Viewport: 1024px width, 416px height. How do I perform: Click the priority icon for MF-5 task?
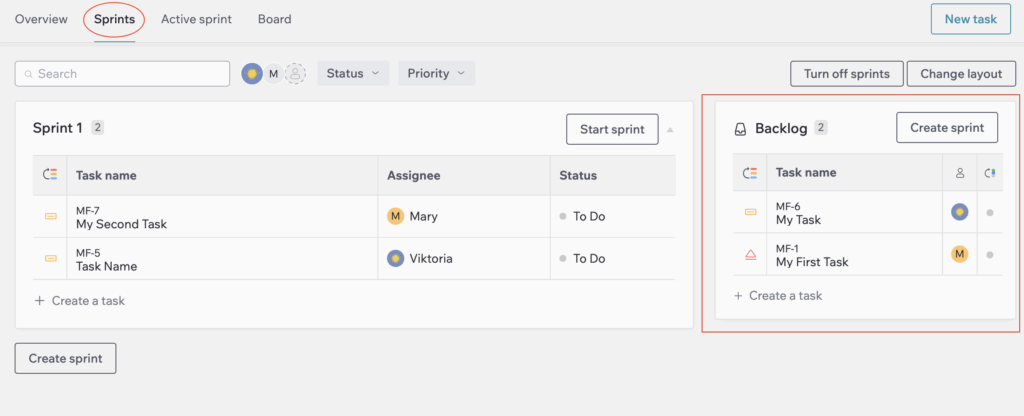coord(50,259)
